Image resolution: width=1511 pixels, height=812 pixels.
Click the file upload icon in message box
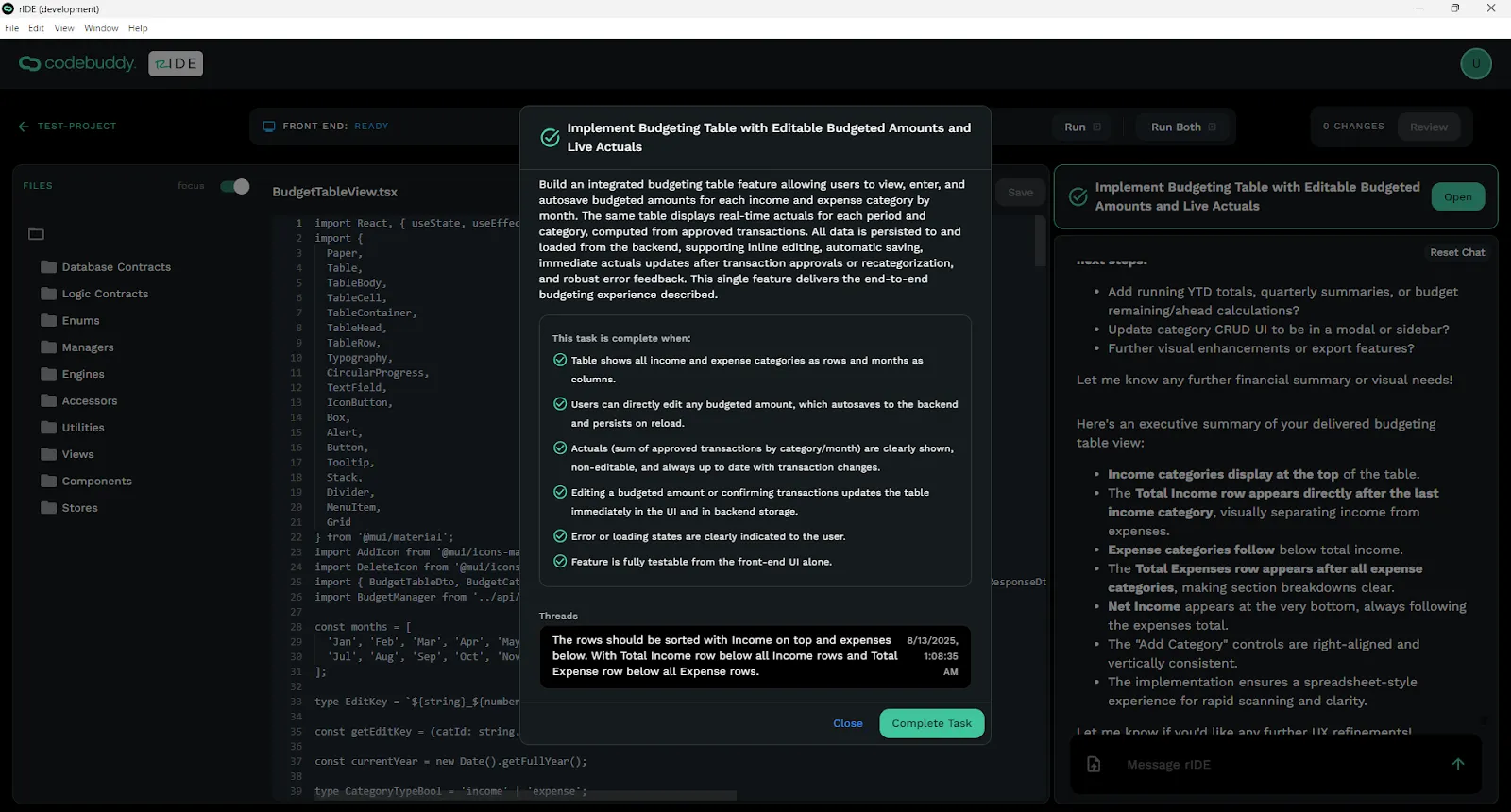point(1094,764)
